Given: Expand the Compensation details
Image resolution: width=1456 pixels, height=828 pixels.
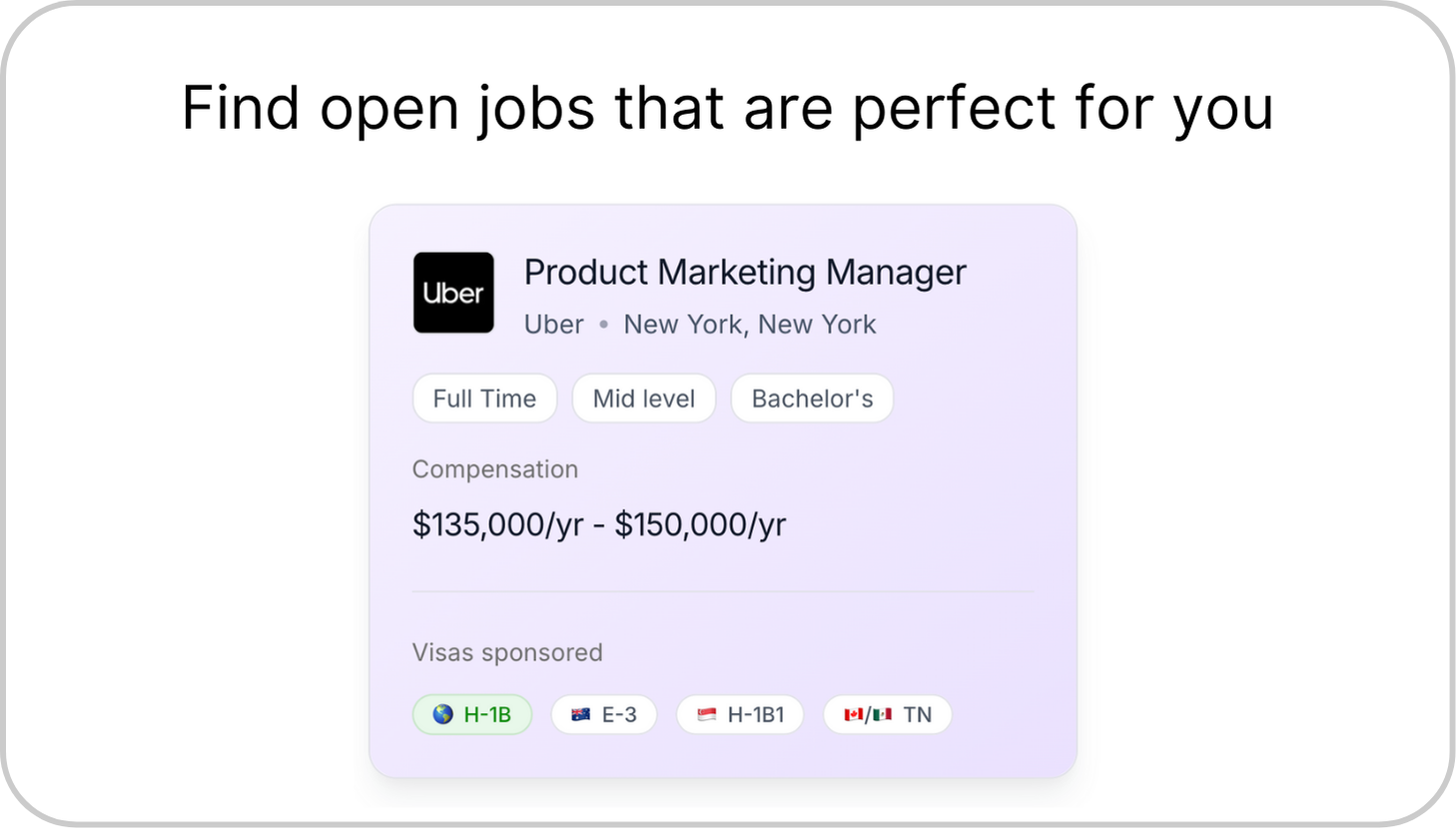Looking at the screenshot, I should click(x=495, y=469).
